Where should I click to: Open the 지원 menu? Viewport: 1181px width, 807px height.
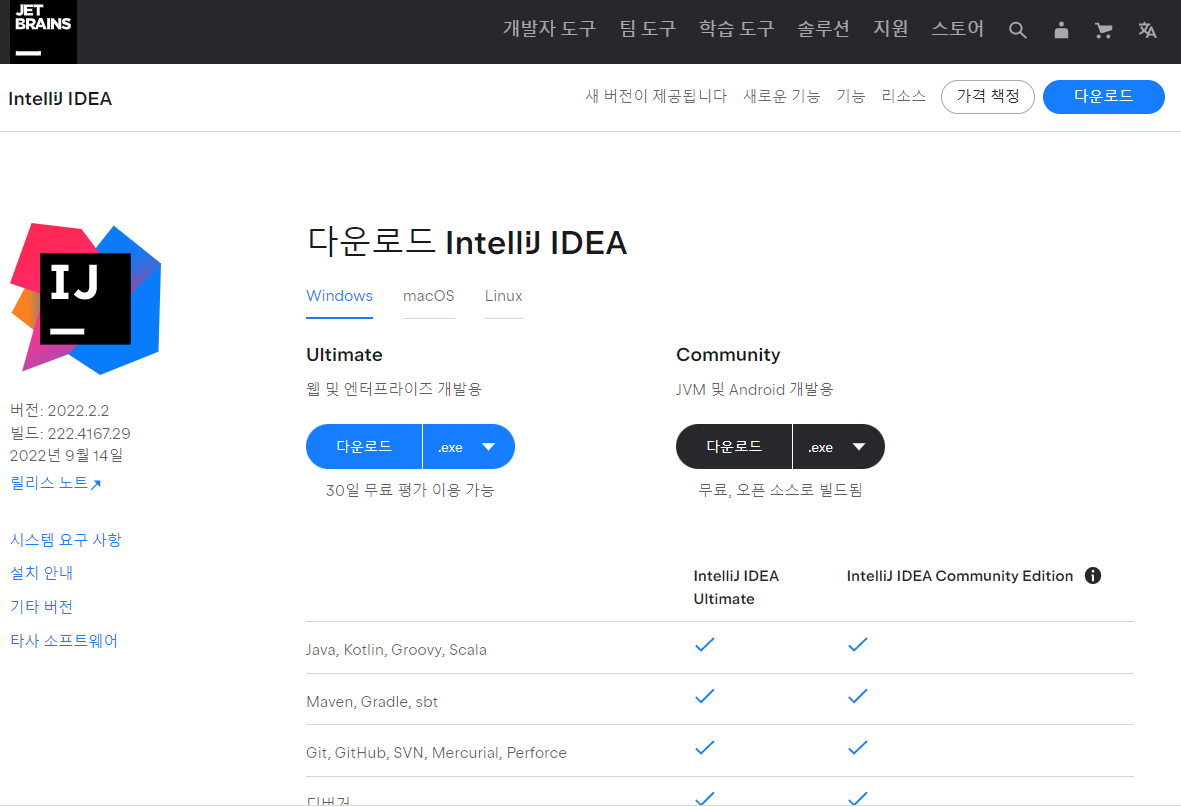890,29
